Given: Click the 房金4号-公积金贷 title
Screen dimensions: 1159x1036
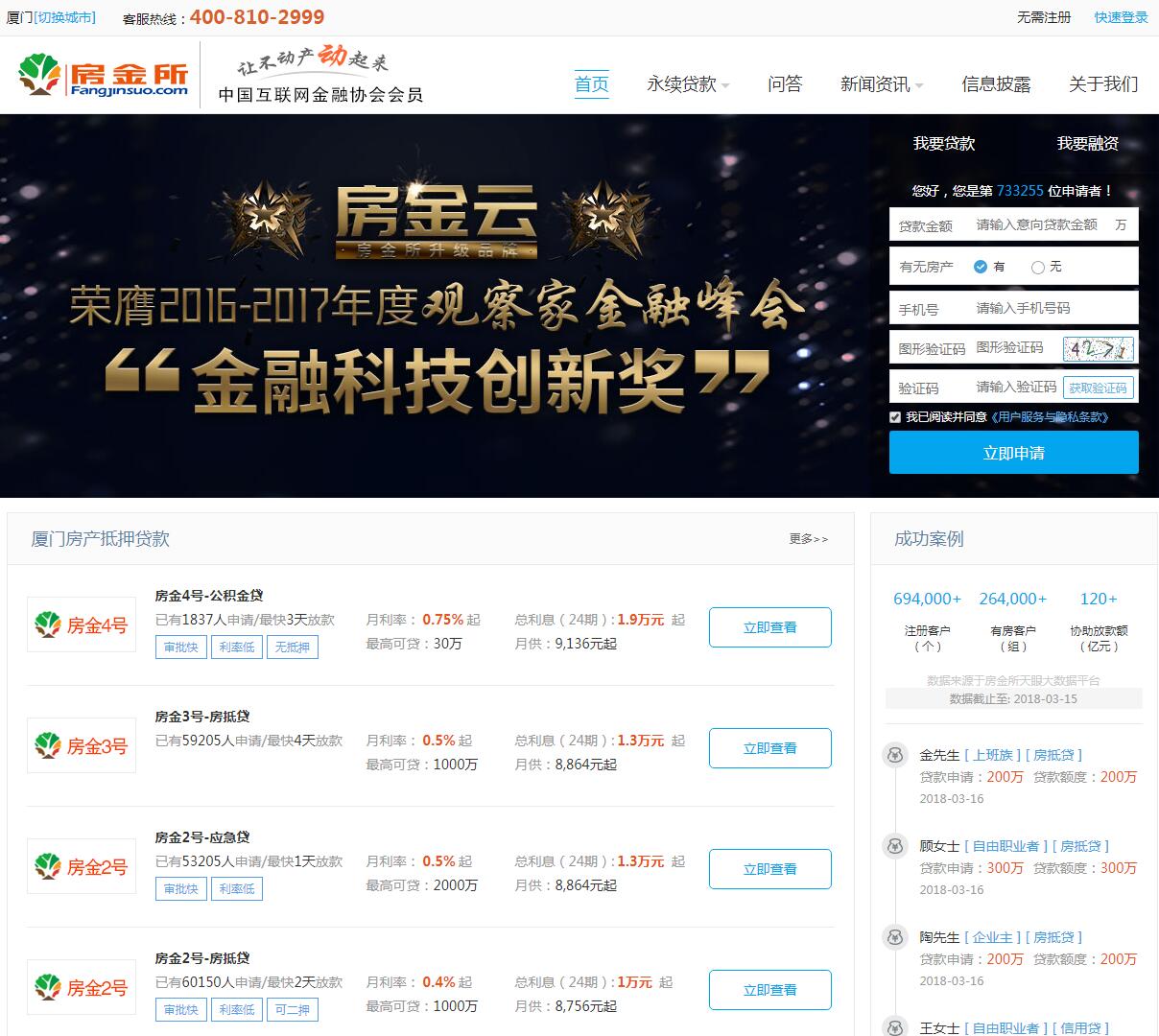Looking at the screenshot, I should [209, 596].
